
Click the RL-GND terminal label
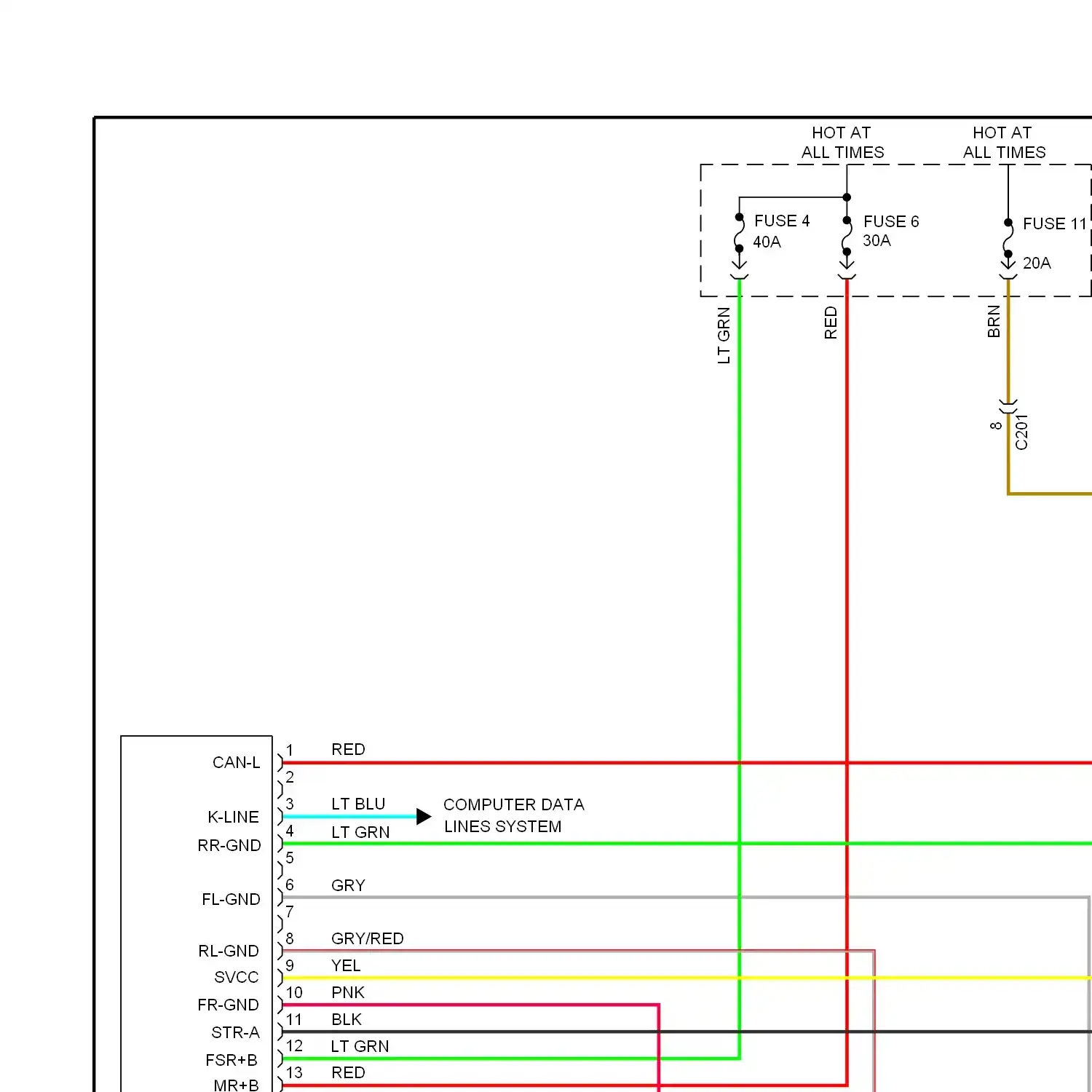pos(229,951)
